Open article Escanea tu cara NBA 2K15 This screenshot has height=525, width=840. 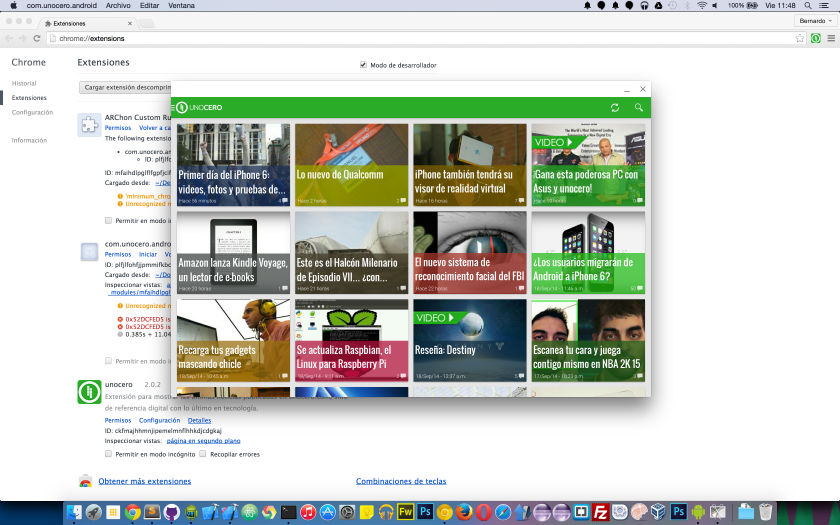(588, 340)
